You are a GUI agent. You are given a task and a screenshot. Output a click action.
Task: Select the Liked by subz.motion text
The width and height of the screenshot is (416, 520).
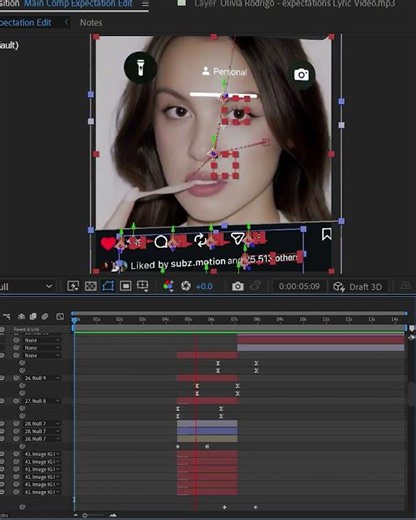[x=178, y=264]
